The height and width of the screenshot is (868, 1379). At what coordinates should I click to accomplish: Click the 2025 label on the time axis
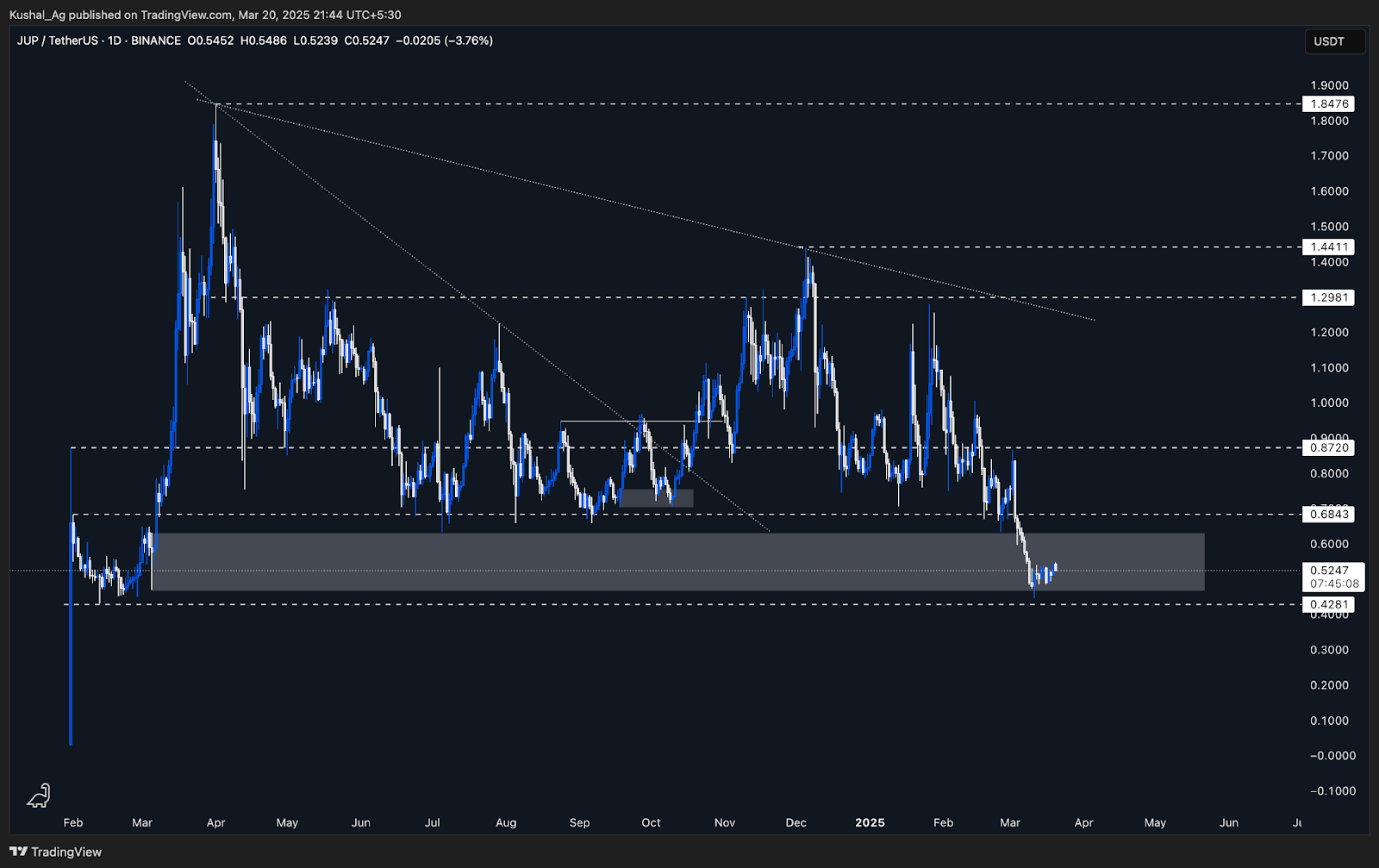tap(870, 822)
